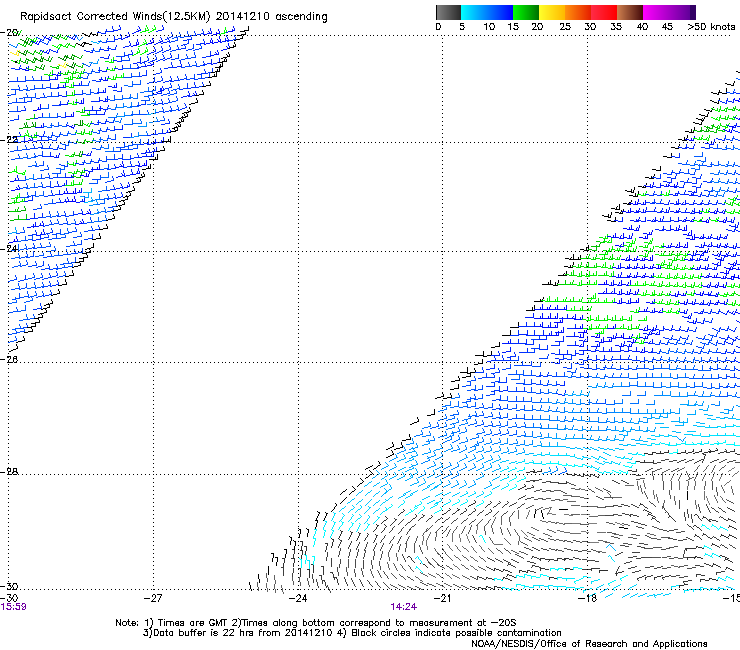Click the NOAA/NESDIS Office of Research credit

(x=589, y=644)
